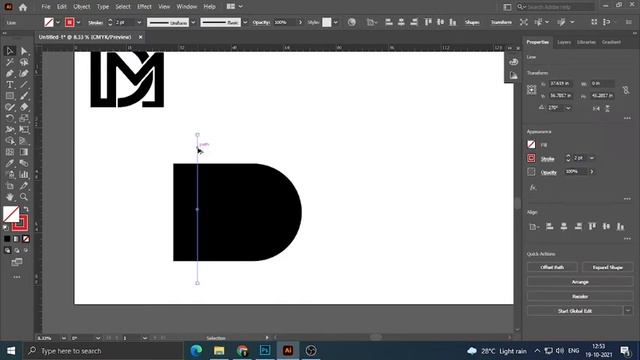Select the Blend tool
The image size is (640, 360).
pos(24,163)
